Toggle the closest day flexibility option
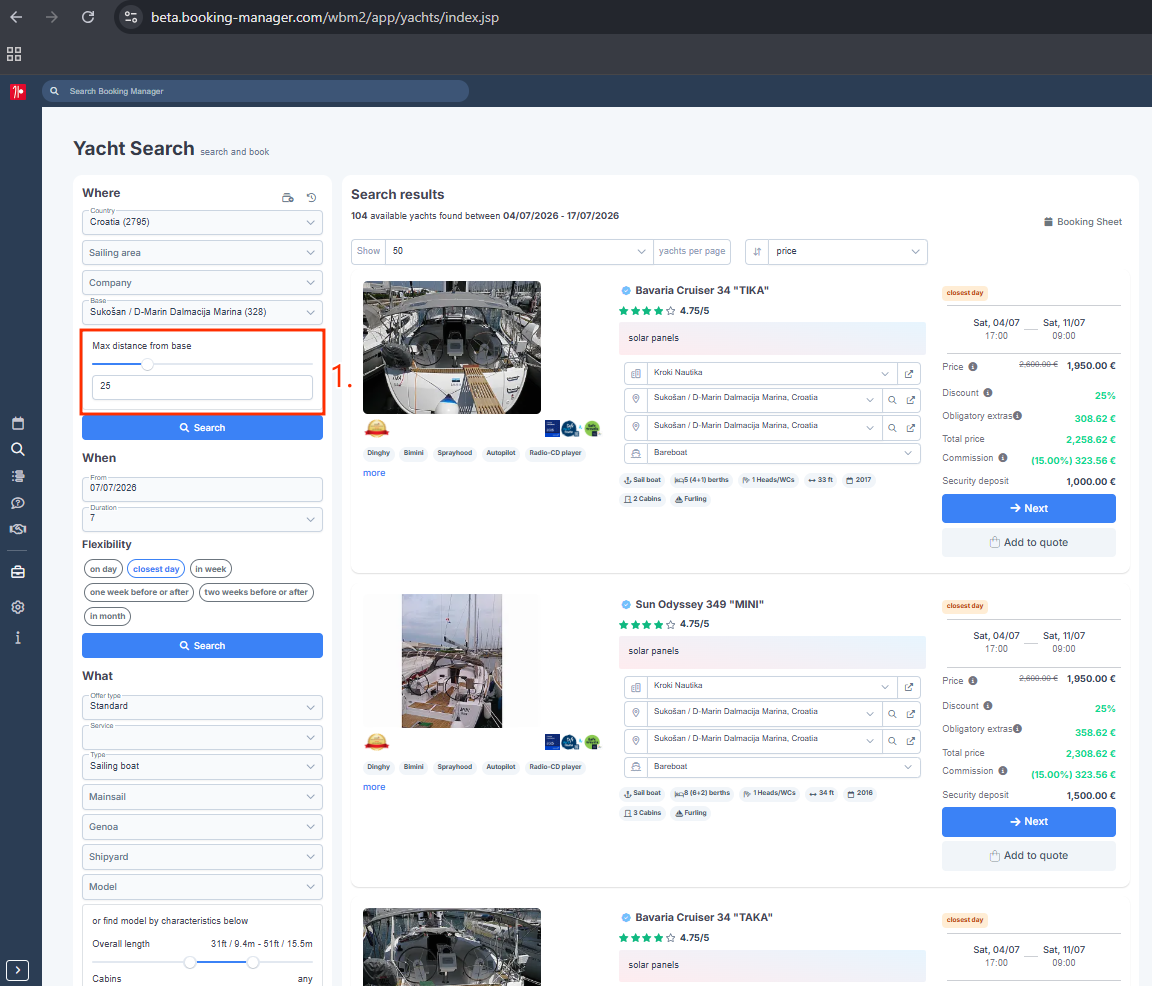This screenshot has width=1152, height=986. 155,568
